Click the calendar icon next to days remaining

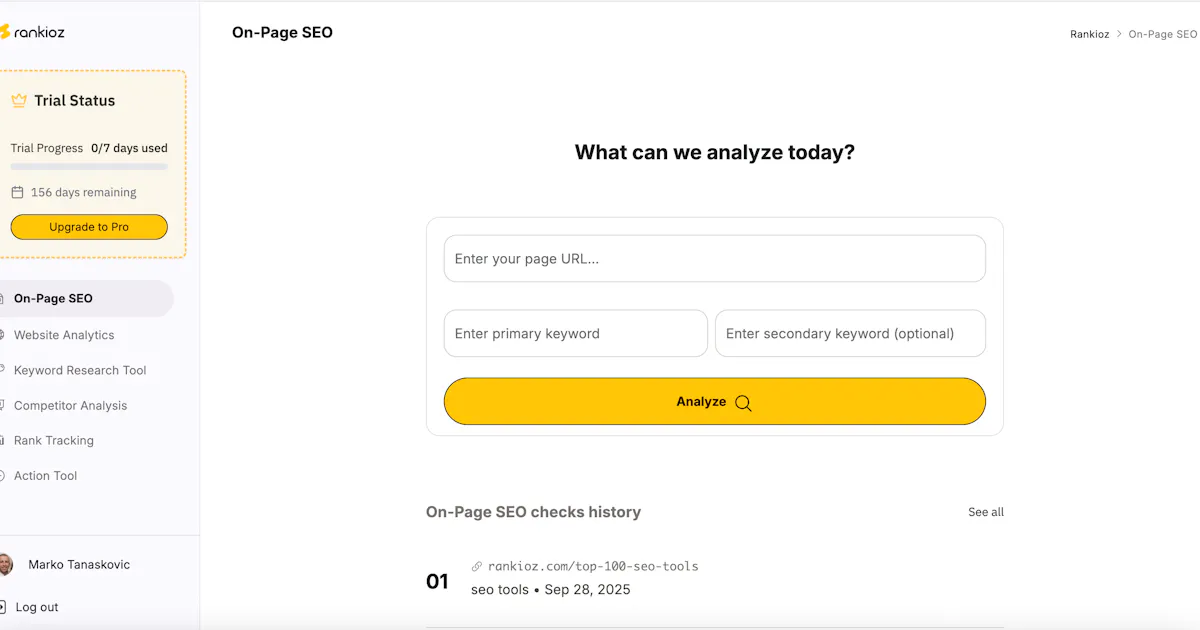tap(17, 192)
